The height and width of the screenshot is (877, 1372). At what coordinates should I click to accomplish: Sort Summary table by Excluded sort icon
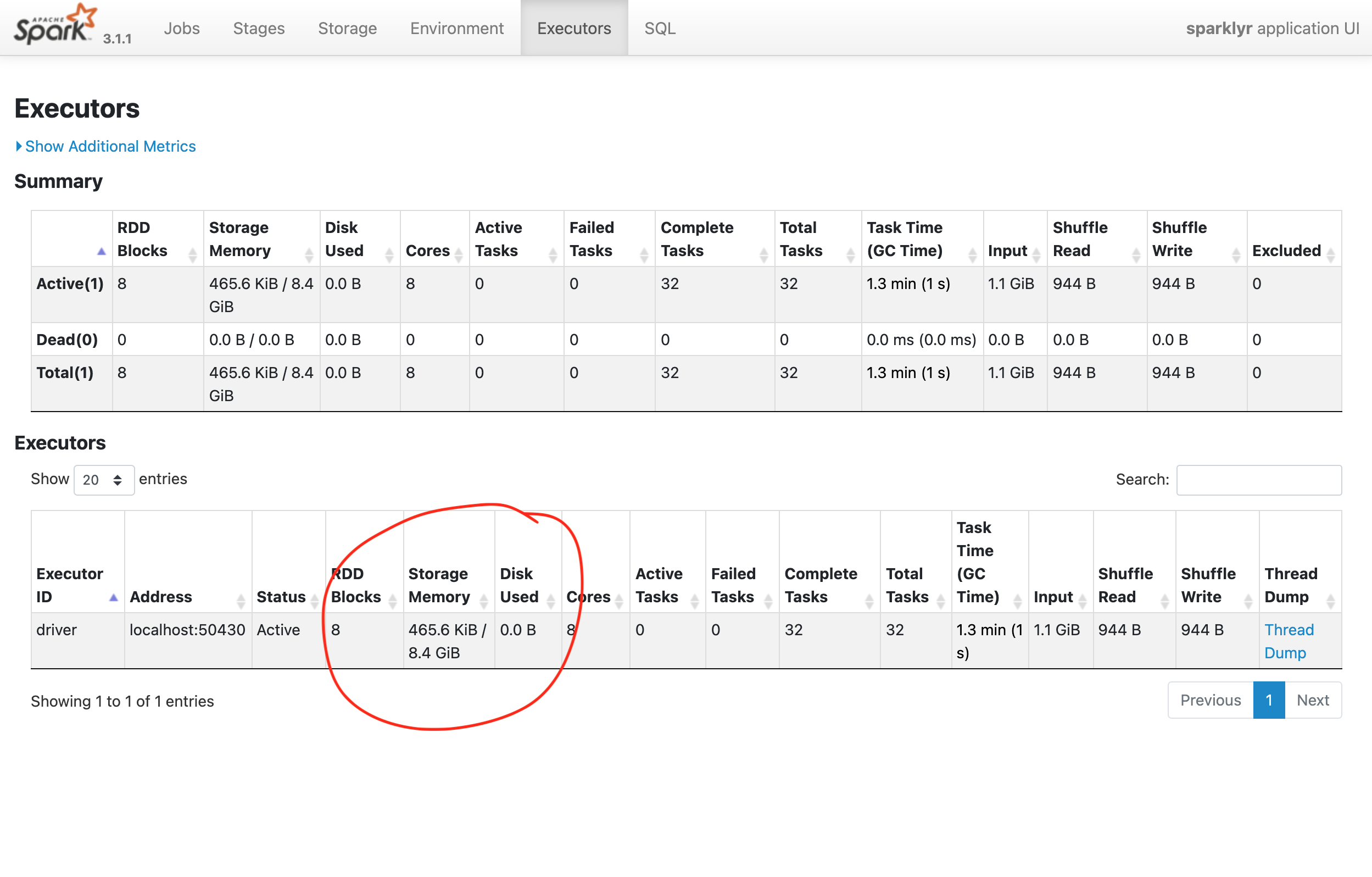coord(1330,255)
